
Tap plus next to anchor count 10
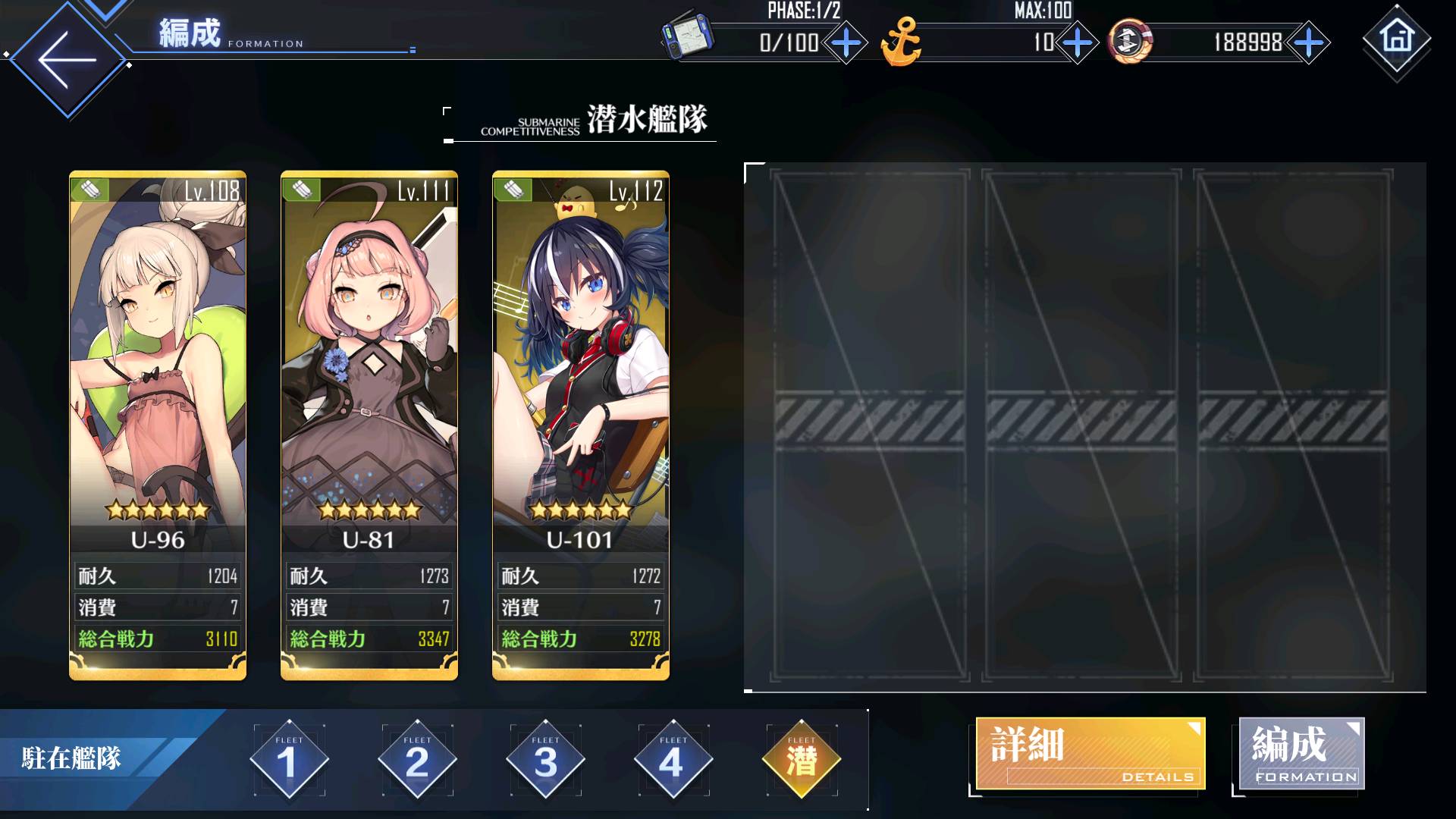click(x=1077, y=42)
